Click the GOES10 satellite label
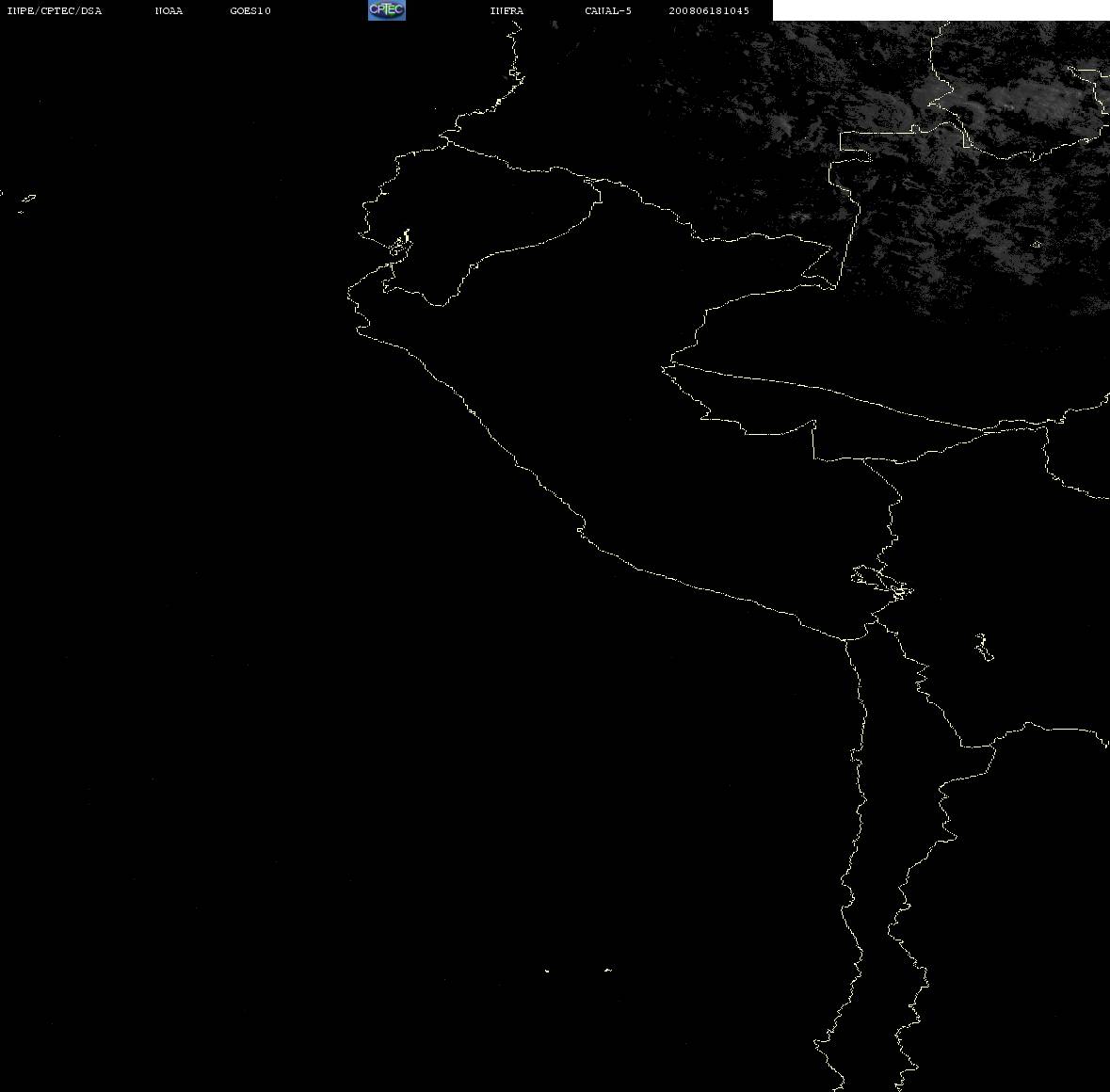1110x1092 pixels. [x=250, y=10]
